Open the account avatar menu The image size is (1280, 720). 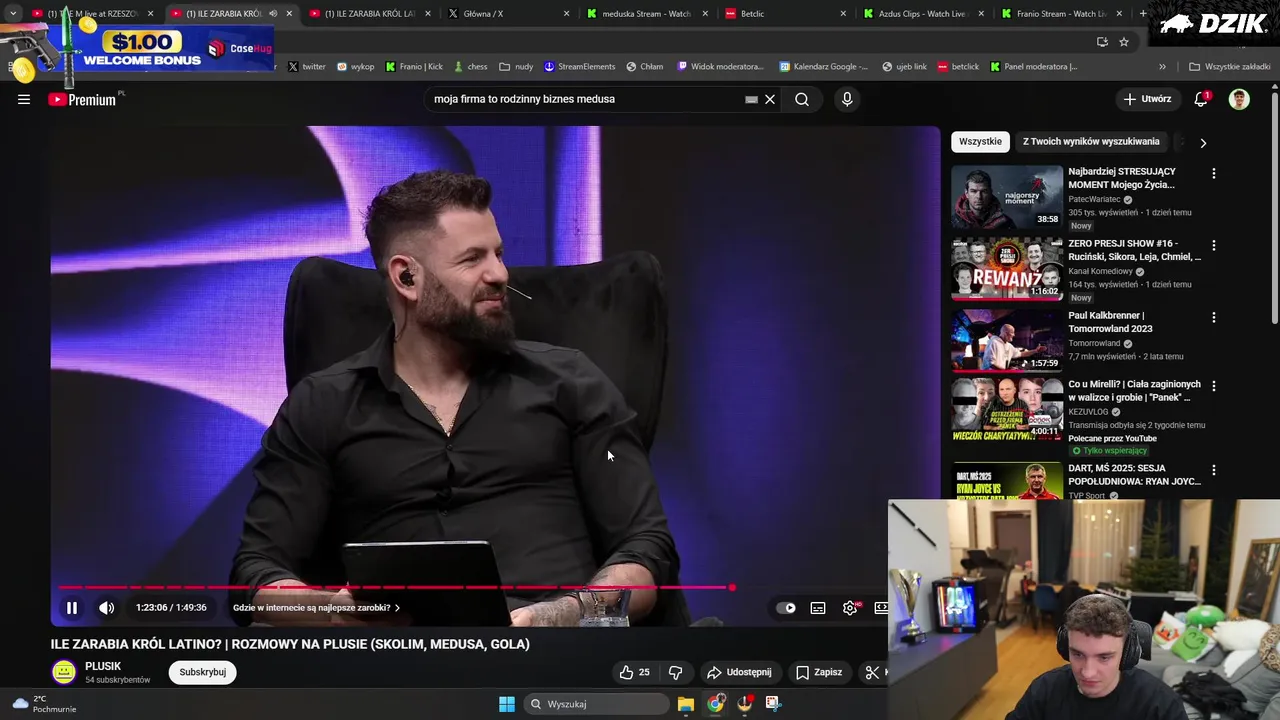[x=1239, y=99]
